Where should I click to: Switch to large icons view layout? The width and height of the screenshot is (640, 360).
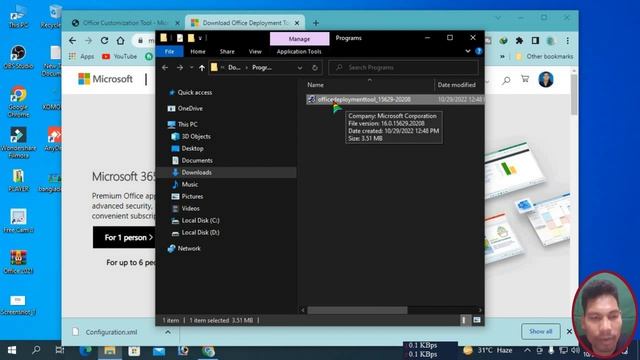tap(477, 320)
